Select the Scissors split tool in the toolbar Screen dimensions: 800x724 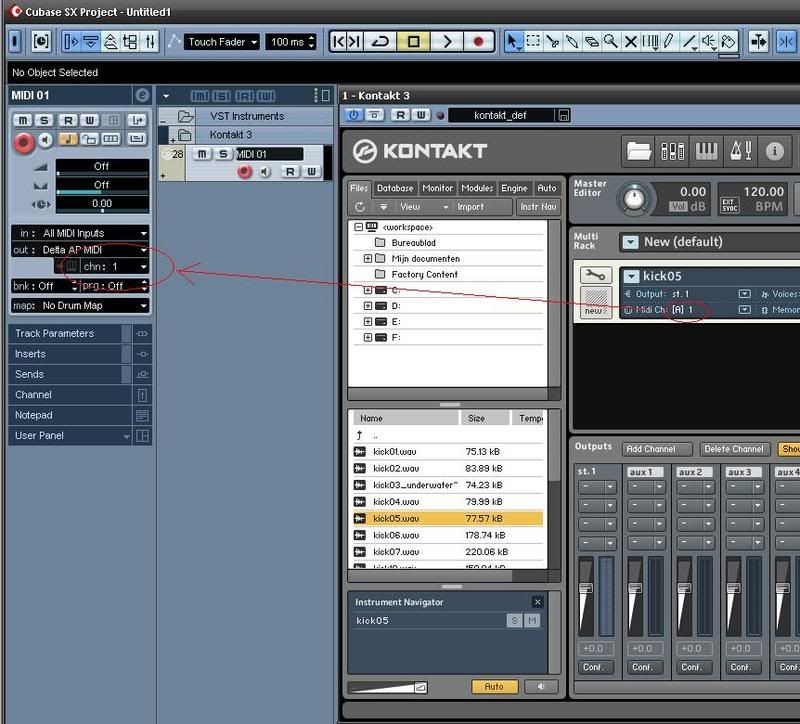point(553,42)
